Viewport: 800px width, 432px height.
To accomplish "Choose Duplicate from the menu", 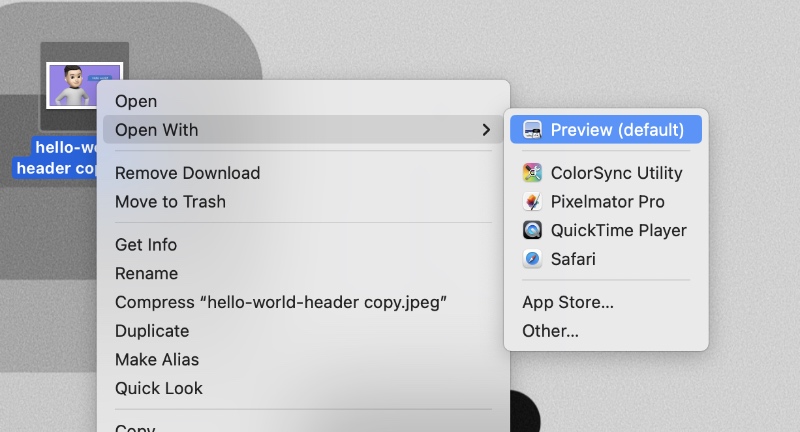I will click(x=152, y=331).
